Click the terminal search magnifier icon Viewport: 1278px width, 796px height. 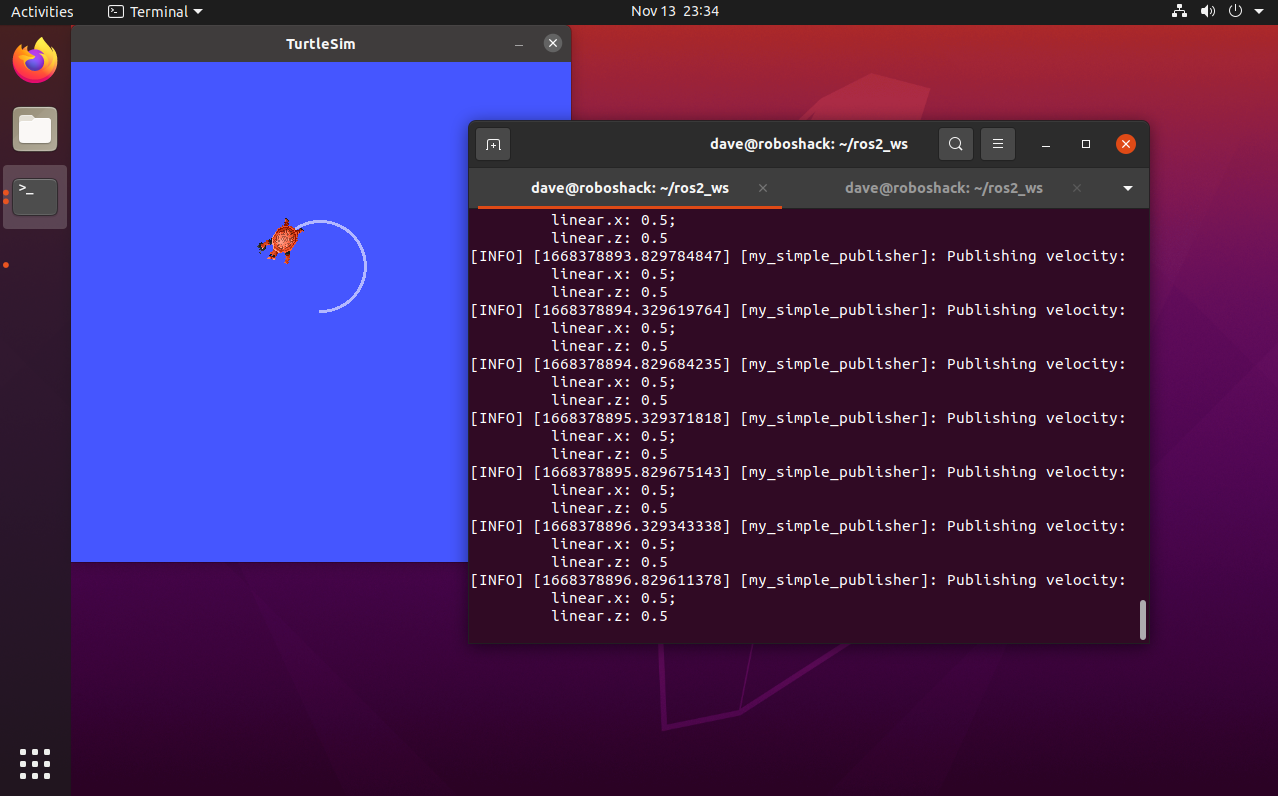click(955, 145)
